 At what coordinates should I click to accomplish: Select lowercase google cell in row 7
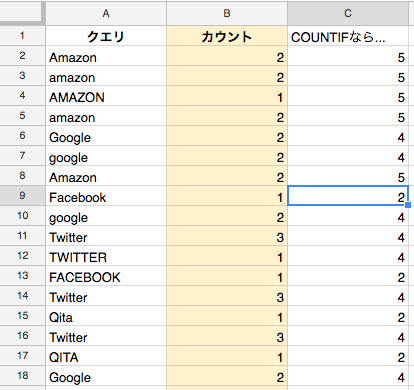point(106,156)
